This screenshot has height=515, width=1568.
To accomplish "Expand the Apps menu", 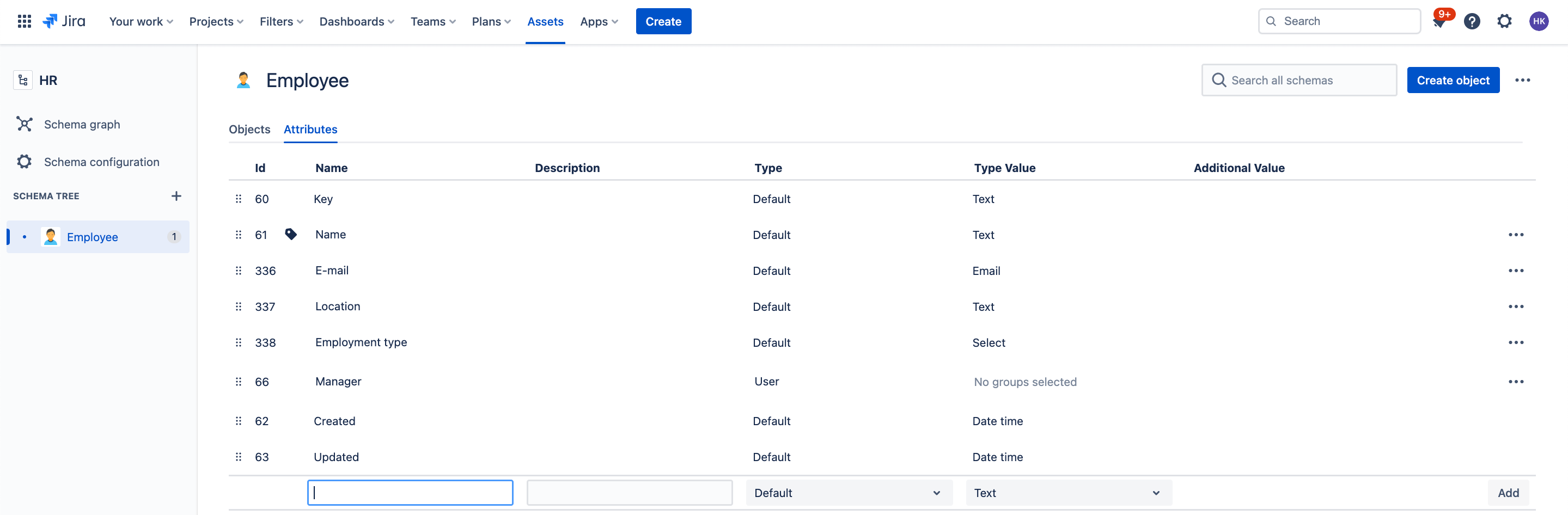I will (x=599, y=21).
